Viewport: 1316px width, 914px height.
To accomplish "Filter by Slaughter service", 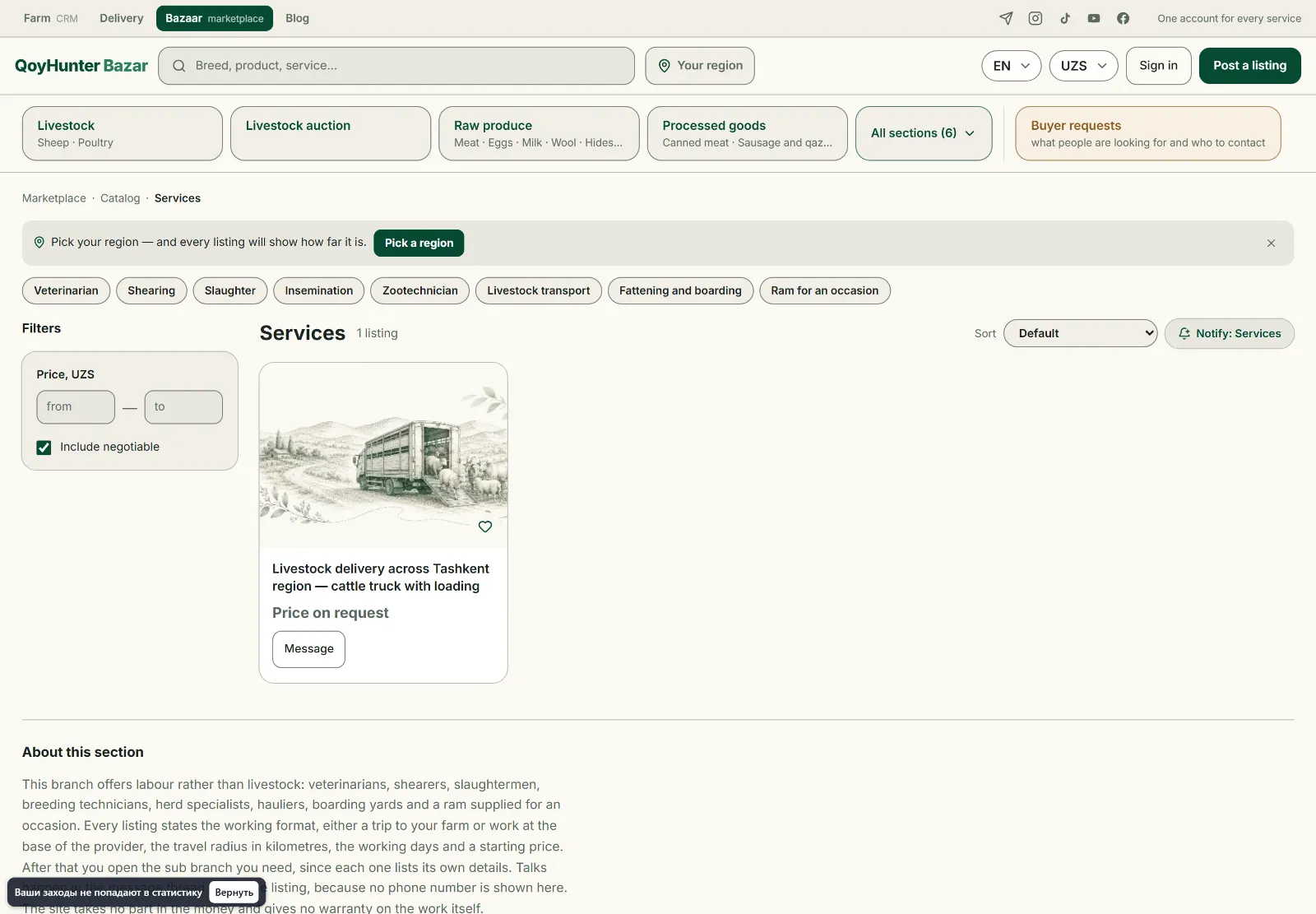I will [x=230, y=290].
